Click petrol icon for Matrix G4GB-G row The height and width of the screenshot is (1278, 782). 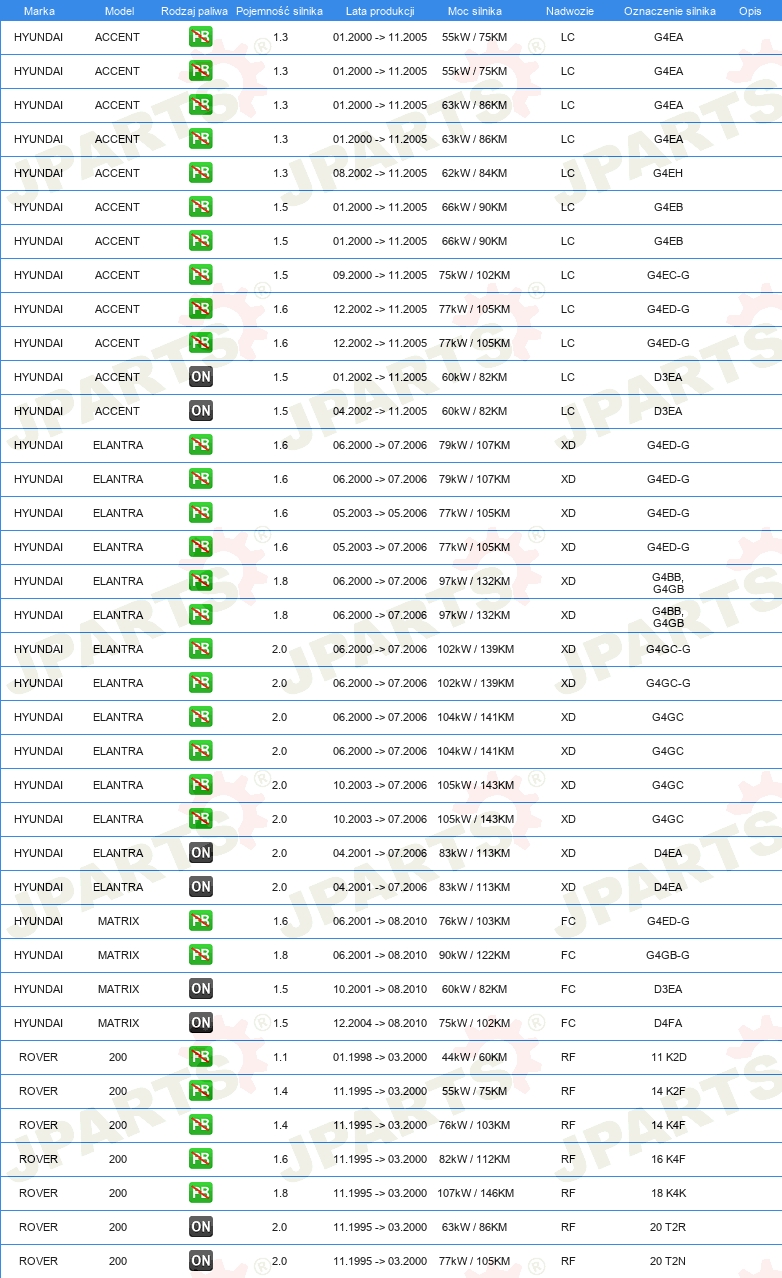pyautogui.click(x=201, y=955)
